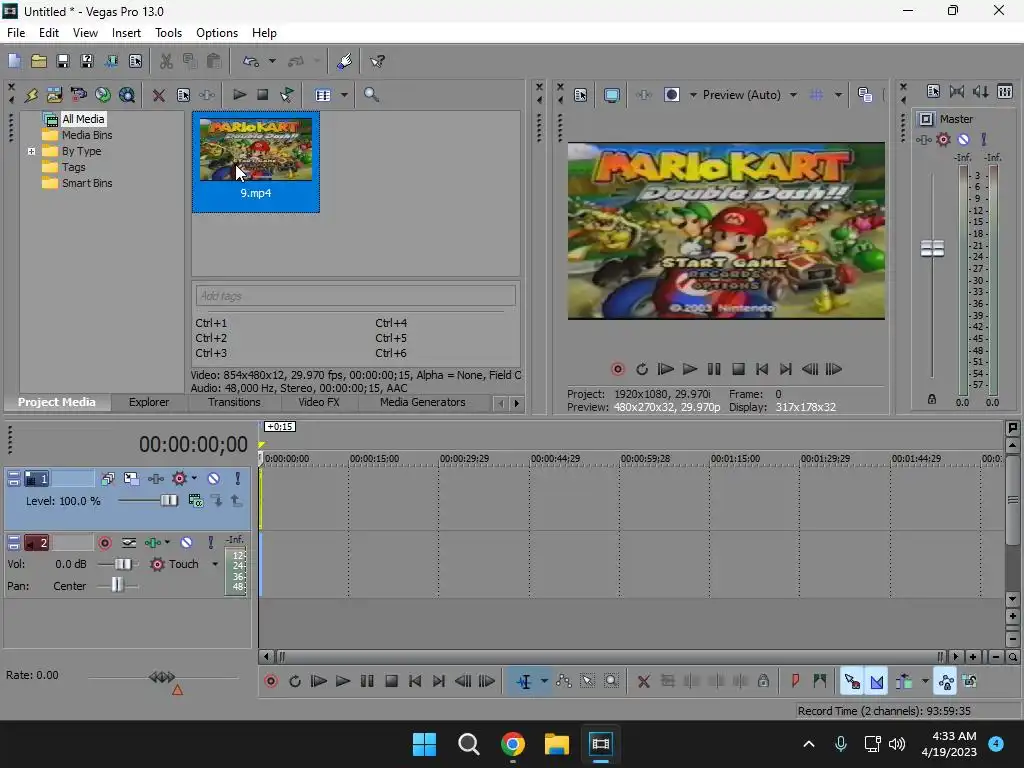Open view options dropdown in Project Media
The width and height of the screenshot is (1024, 768).
[344, 95]
